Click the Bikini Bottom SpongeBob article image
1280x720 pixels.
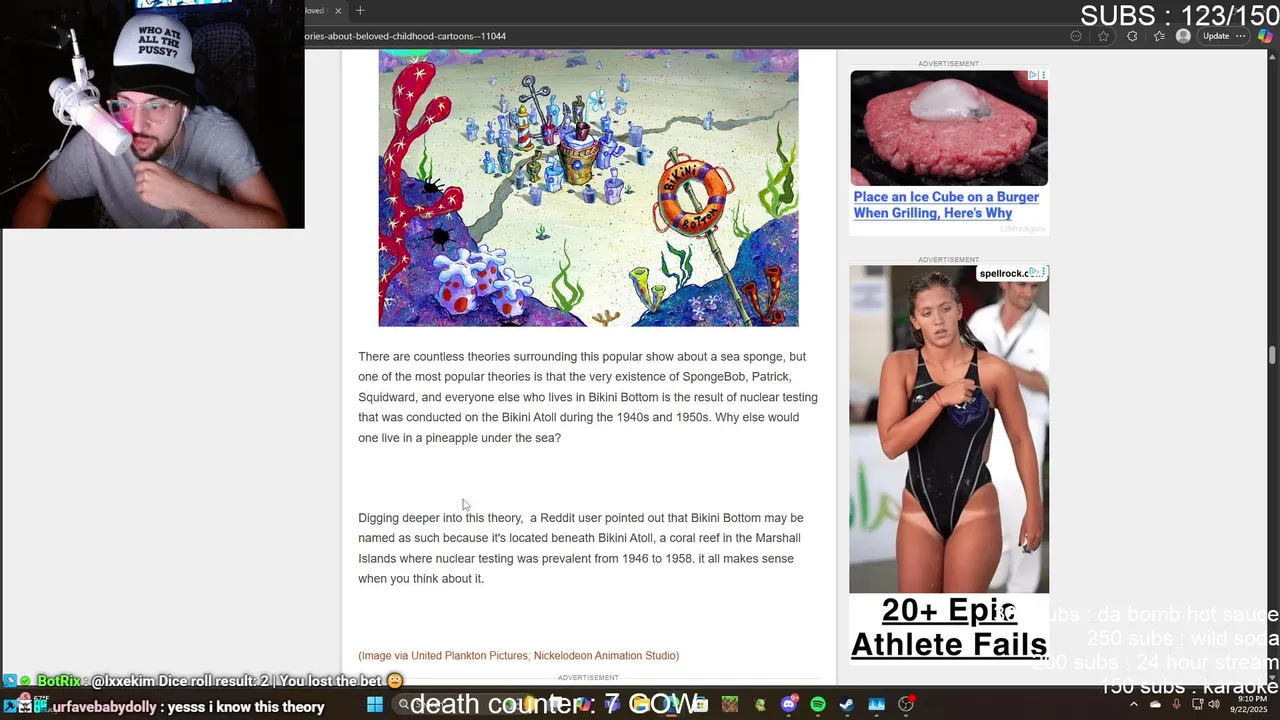(x=588, y=188)
